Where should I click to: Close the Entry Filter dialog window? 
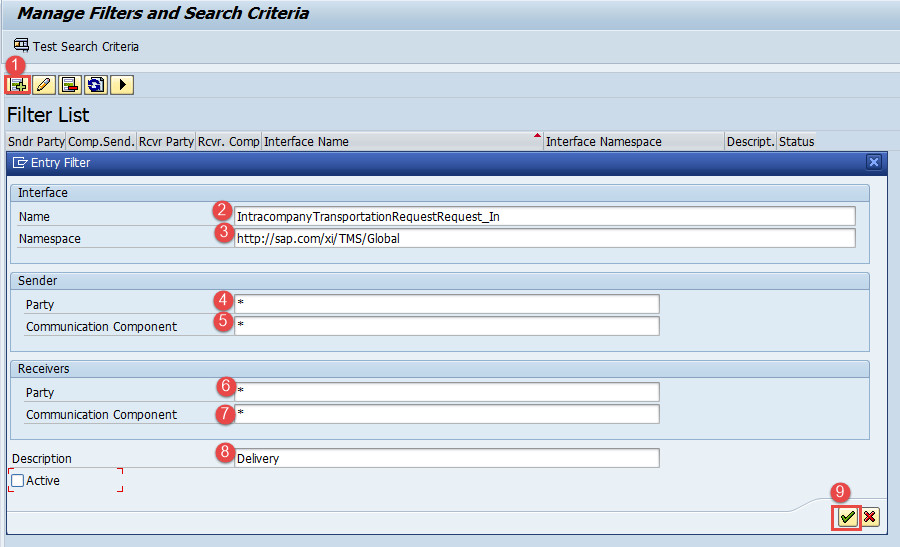[x=873, y=162]
